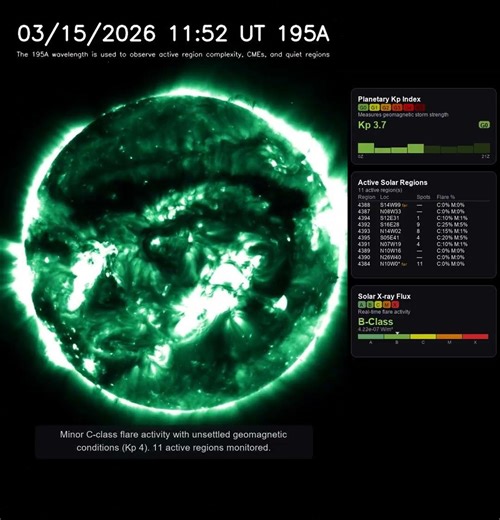Click the B-Class reading

[x=375, y=322]
